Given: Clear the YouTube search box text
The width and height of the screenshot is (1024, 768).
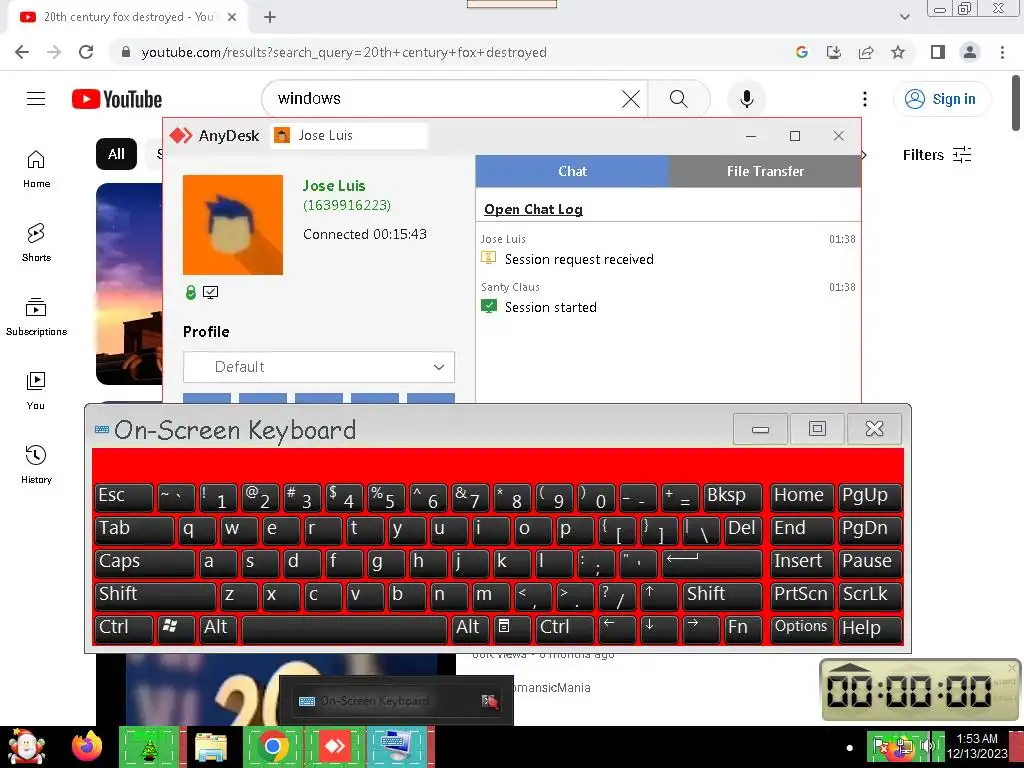Looking at the screenshot, I should (630, 99).
